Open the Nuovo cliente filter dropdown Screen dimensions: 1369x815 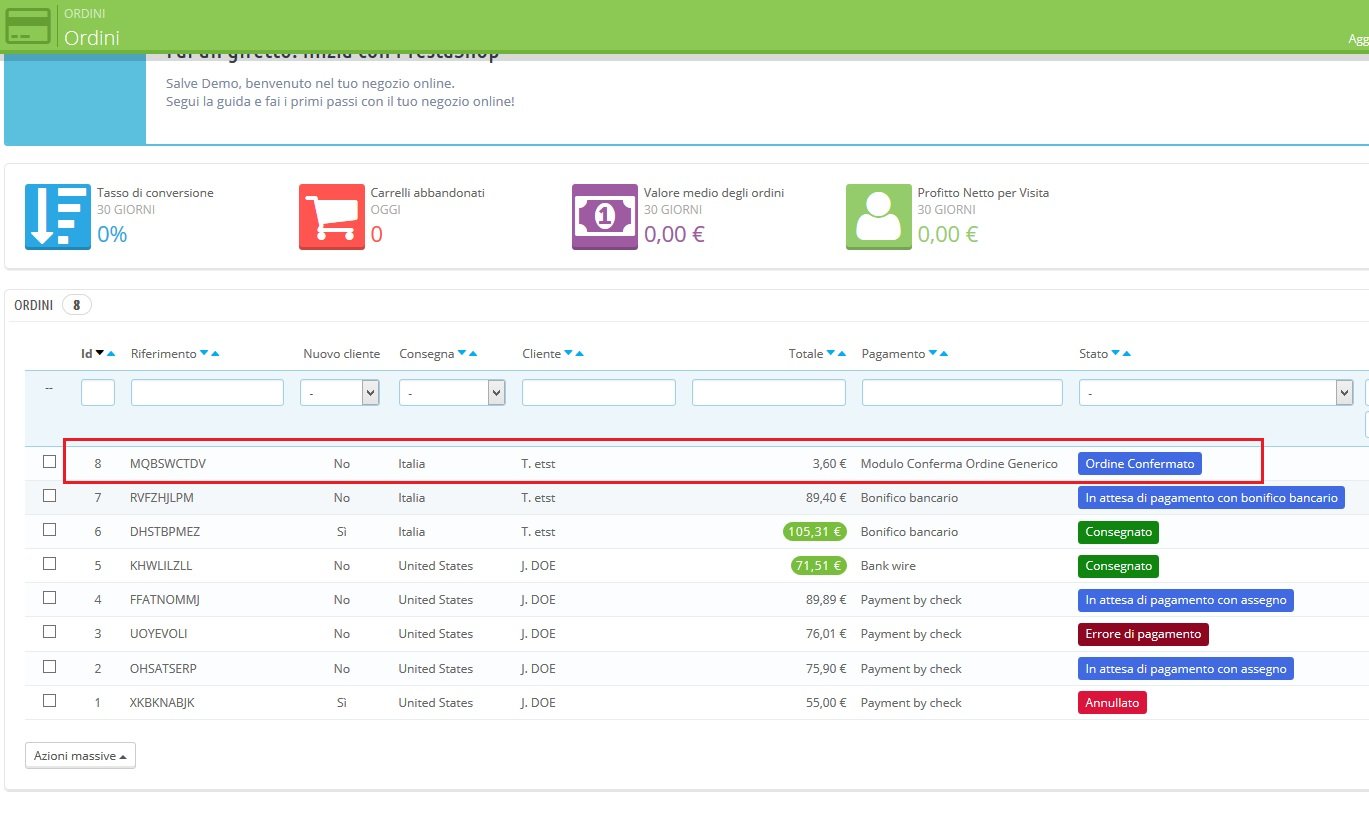pyautogui.click(x=340, y=393)
